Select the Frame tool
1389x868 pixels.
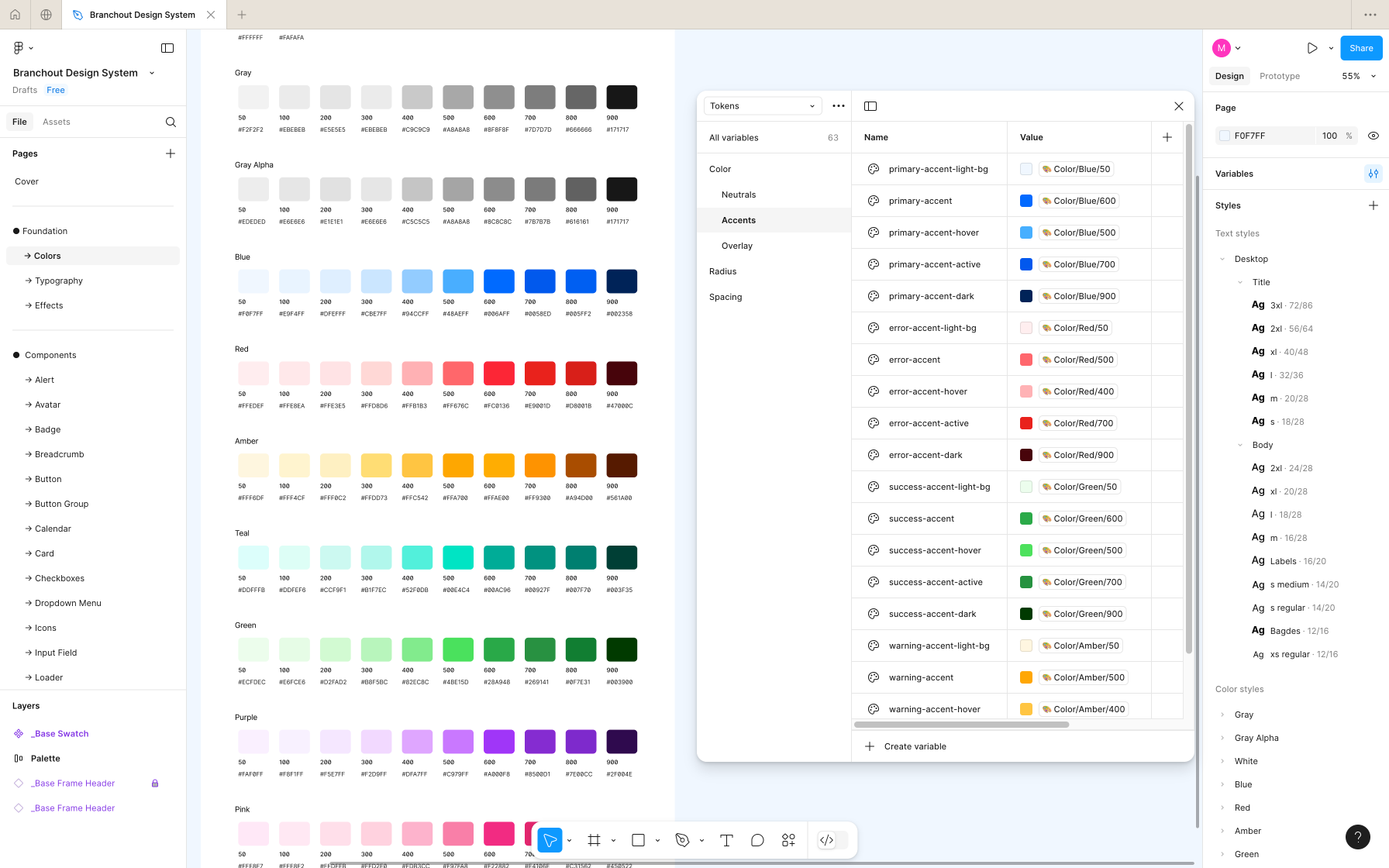594,840
